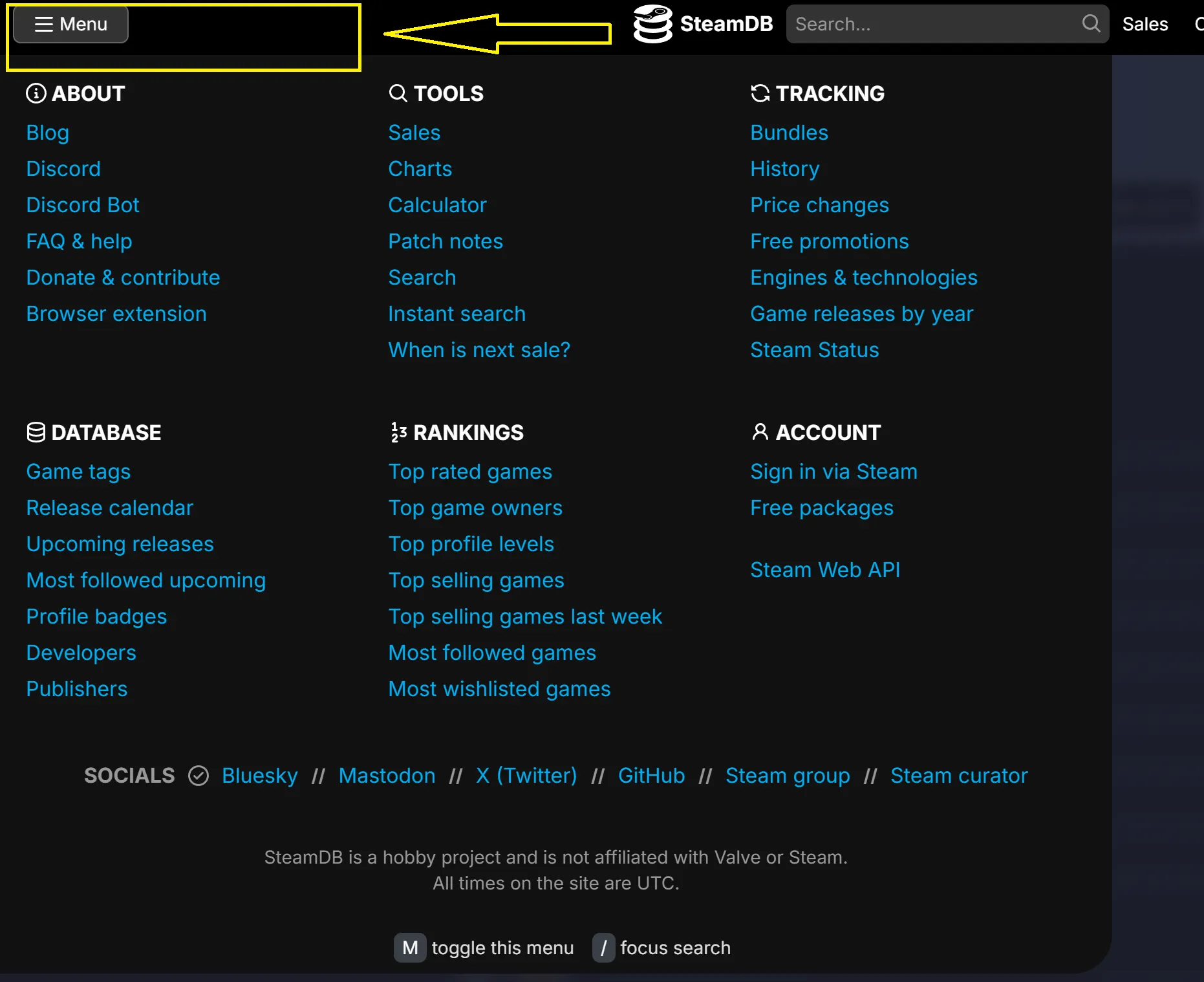Click the Socials checkmark circle icon
1204x982 pixels.
pos(199,775)
